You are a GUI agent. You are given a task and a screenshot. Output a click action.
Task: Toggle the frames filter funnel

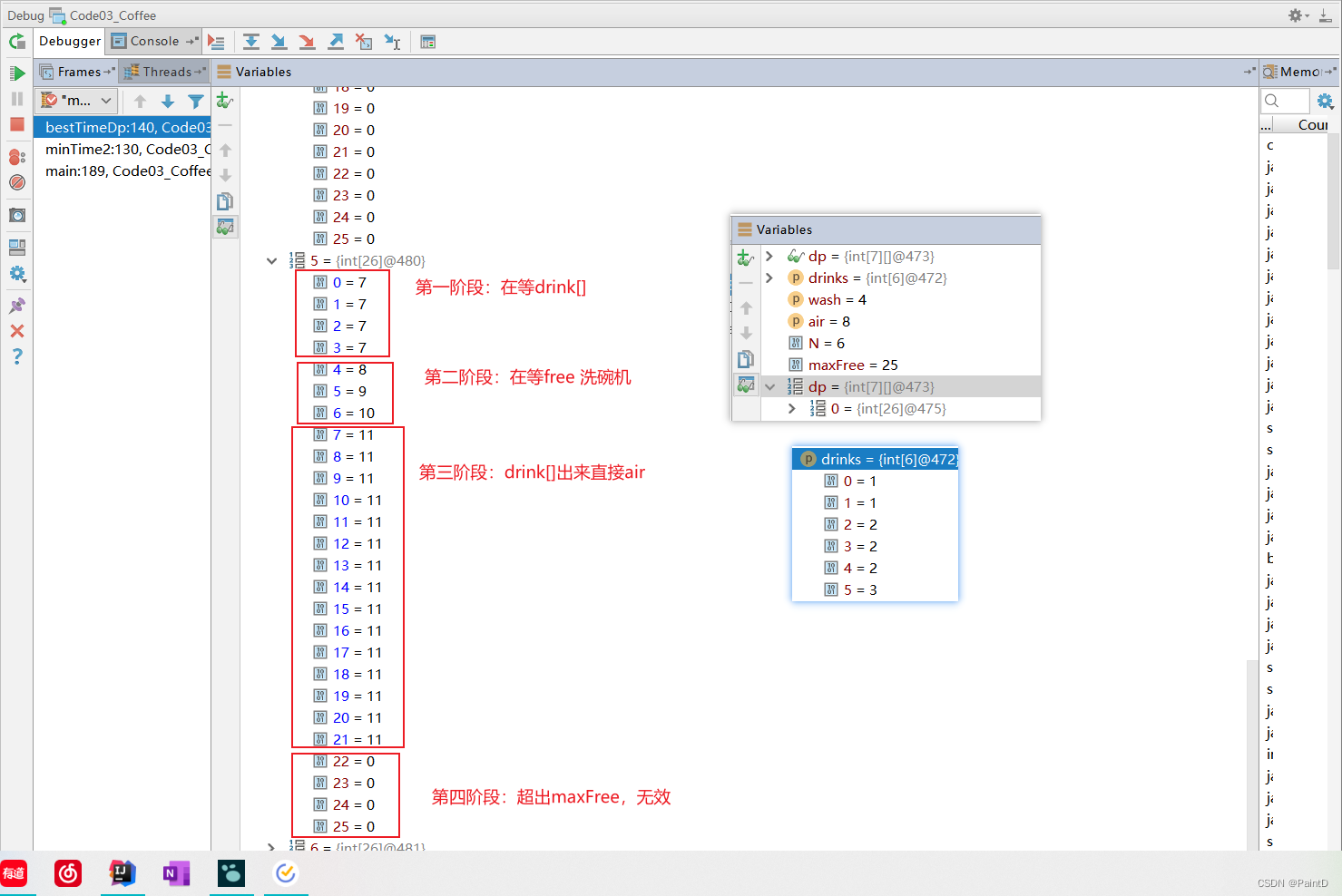[195, 101]
